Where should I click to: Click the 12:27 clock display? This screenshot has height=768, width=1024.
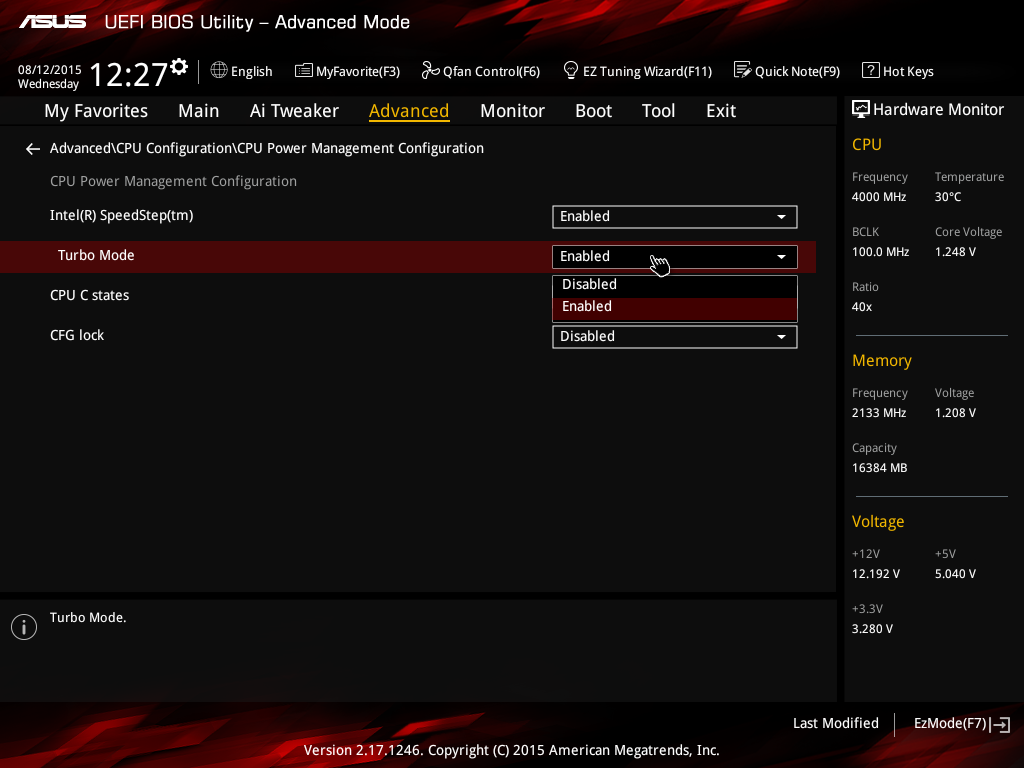(128, 74)
